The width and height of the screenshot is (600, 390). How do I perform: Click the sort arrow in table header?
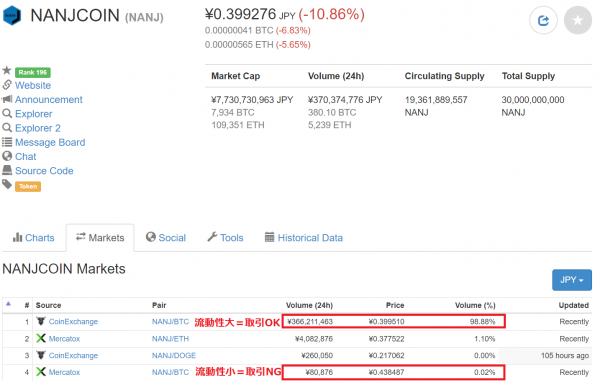click(8, 304)
